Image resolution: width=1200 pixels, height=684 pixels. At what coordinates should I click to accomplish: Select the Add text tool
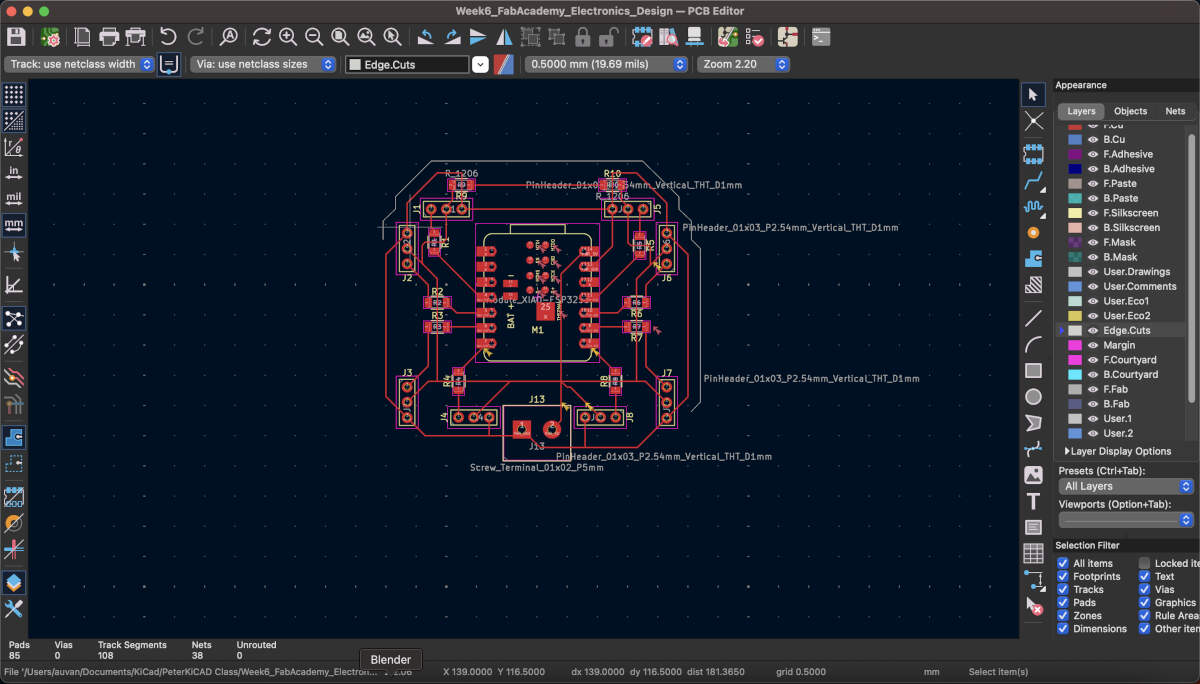1034,501
